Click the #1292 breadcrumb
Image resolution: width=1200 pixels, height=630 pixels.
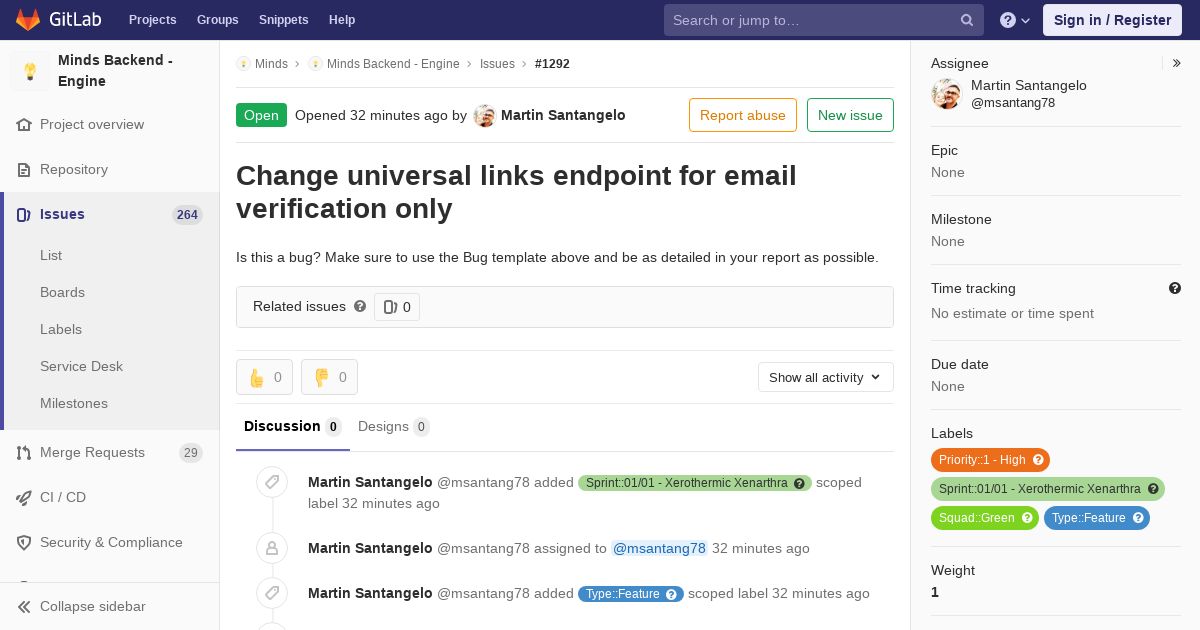pyautogui.click(x=552, y=64)
